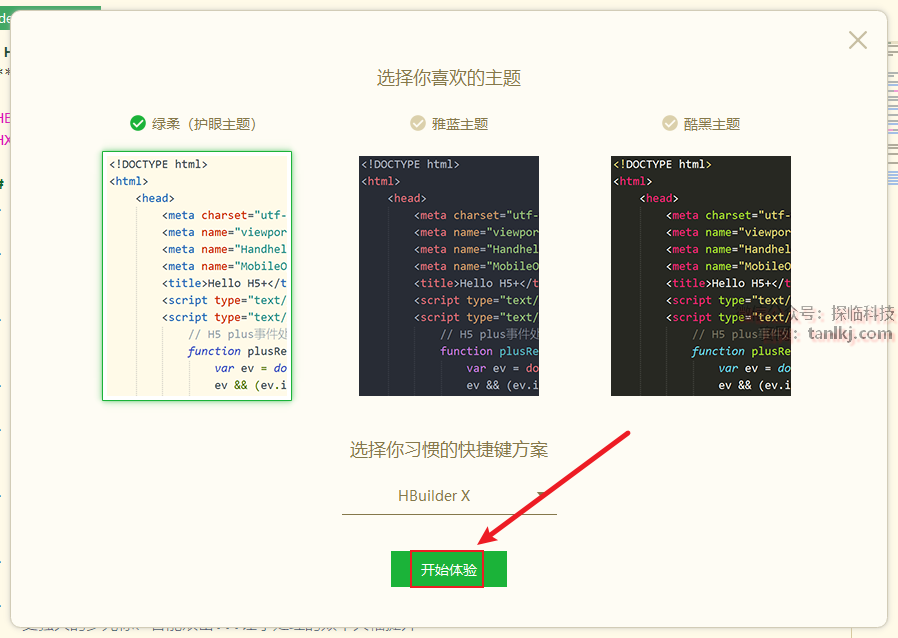Click the <title>Hello H5+ line in green preview

pyautogui.click(x=225, y=283)
